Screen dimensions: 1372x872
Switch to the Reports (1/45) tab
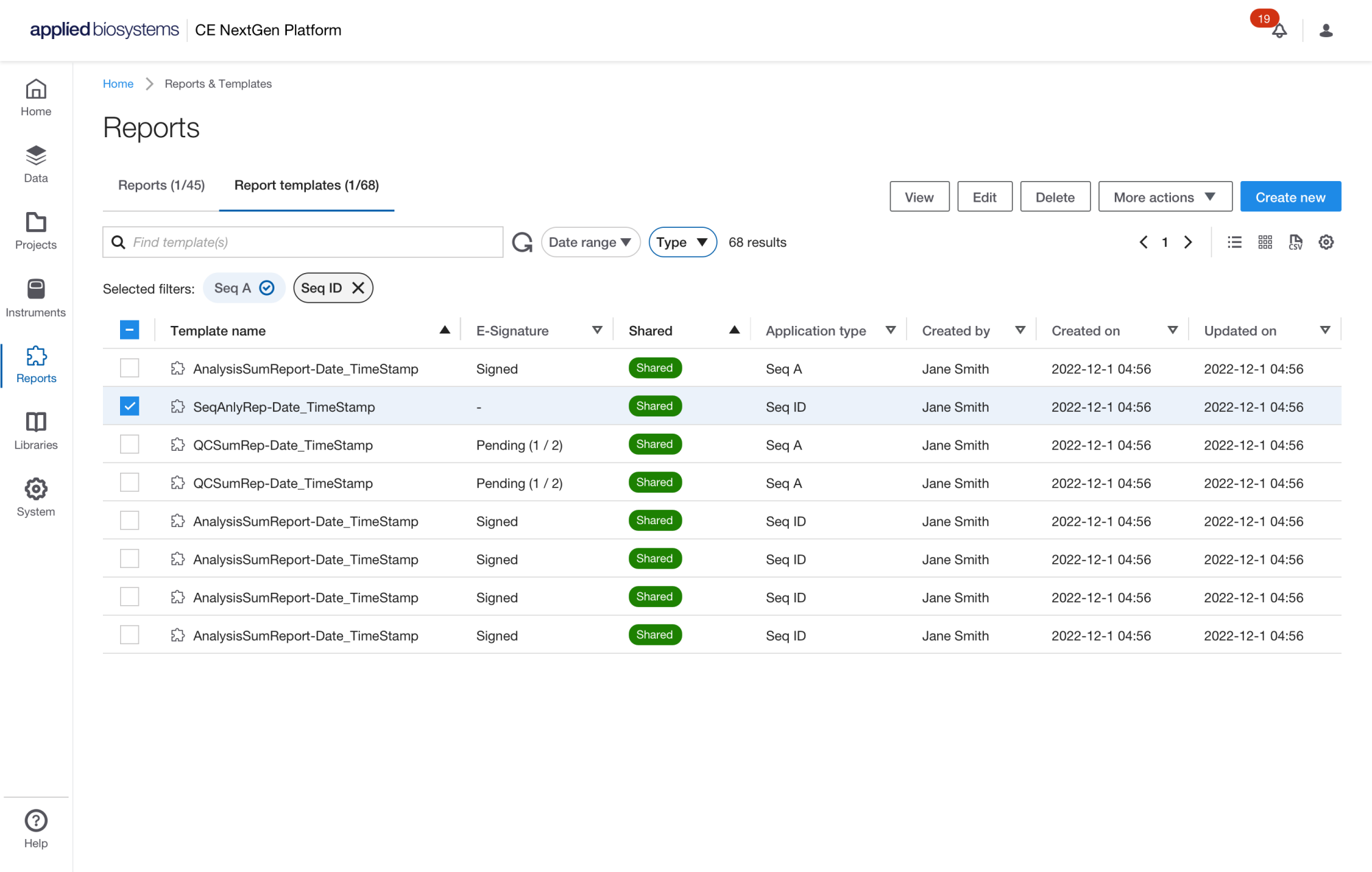coord(161,185)
